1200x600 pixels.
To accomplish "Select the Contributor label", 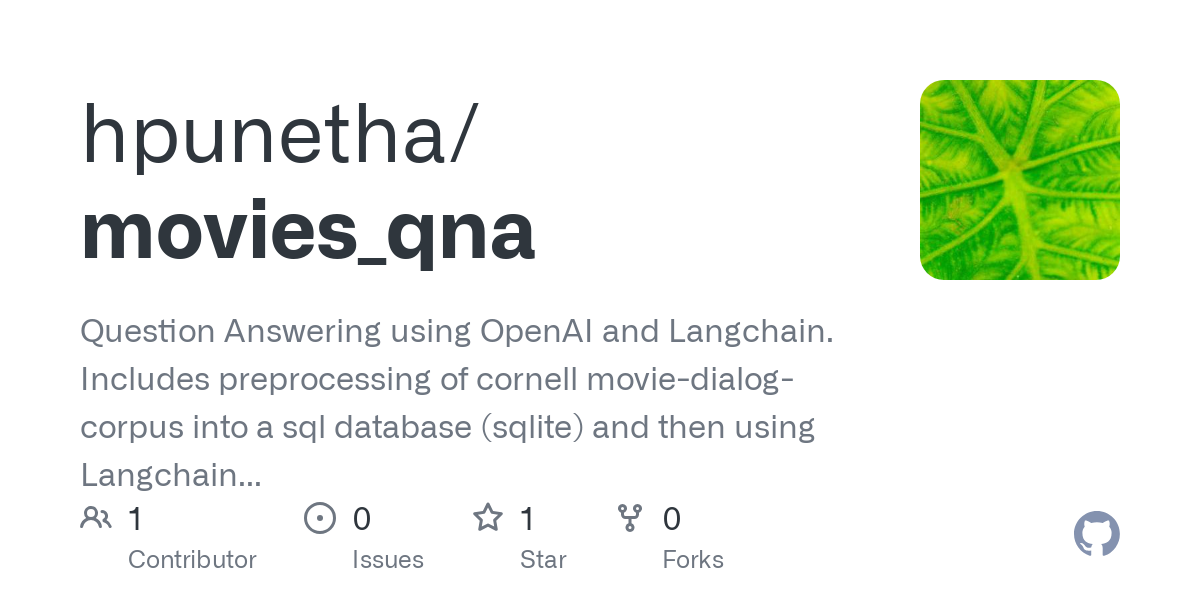I will [192, 560].
